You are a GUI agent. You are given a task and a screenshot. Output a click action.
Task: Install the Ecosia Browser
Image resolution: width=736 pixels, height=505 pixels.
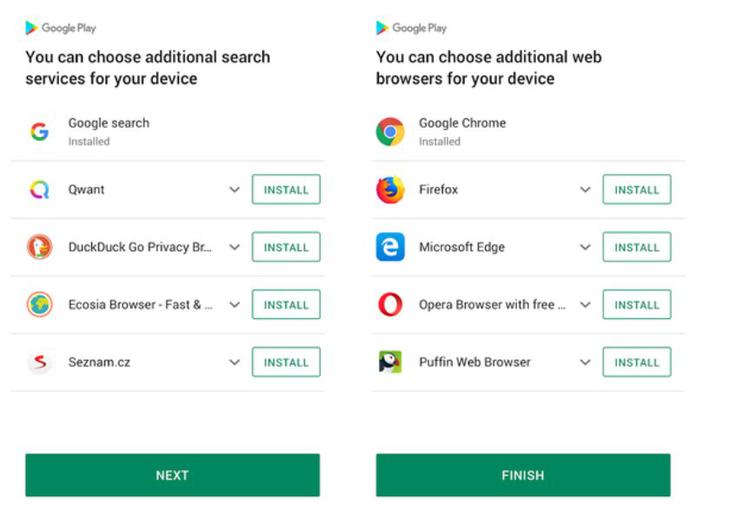pos(286,305)
